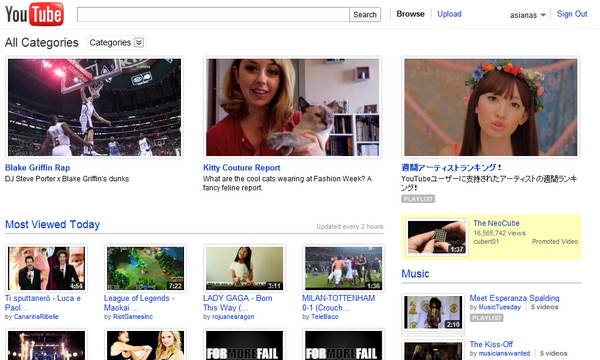Viewport: 600px width, 360px height.
Task: Open The NeoCube title link
Action: (496, 223)
